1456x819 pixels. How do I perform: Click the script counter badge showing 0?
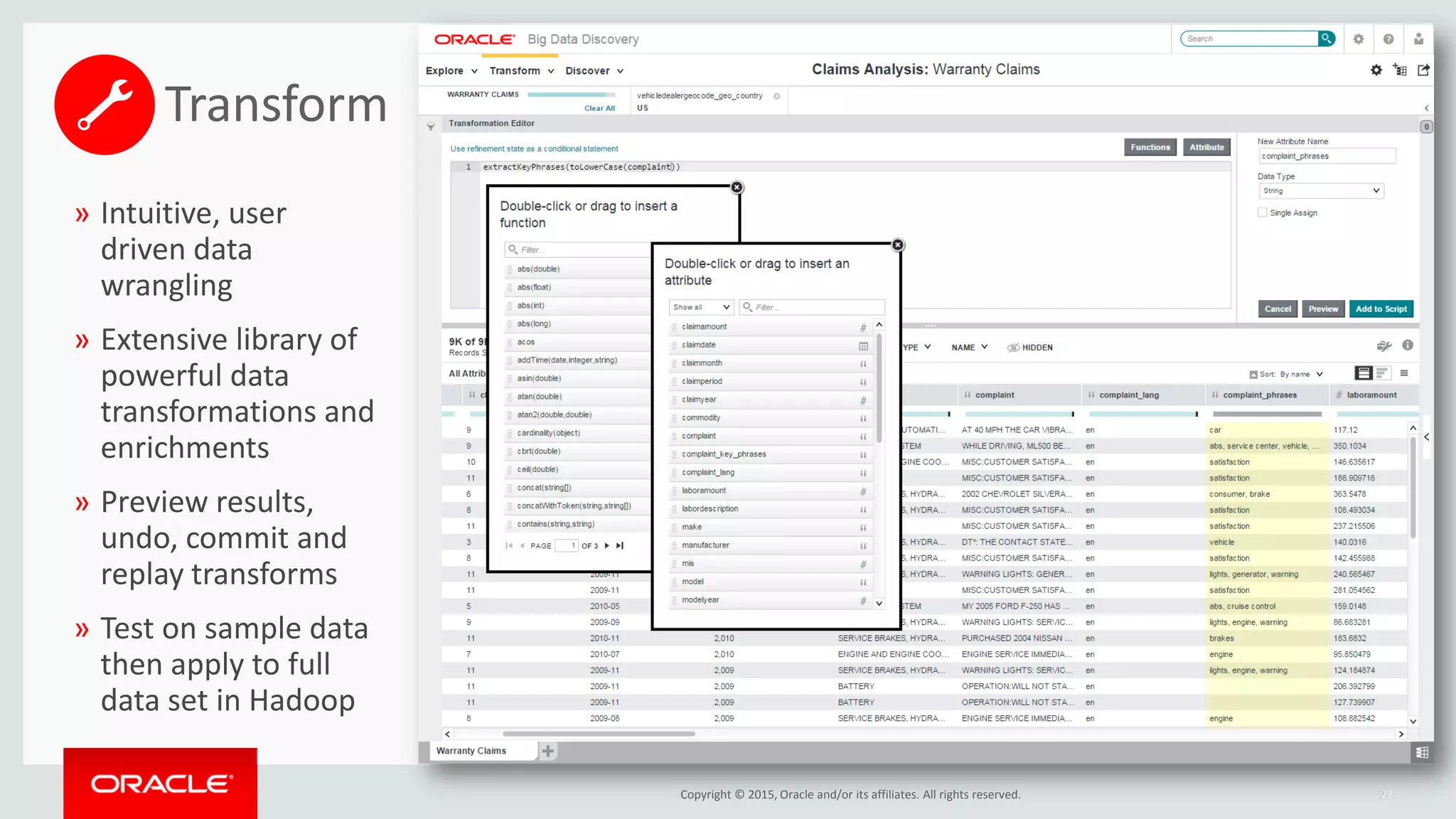point(1426,127)
